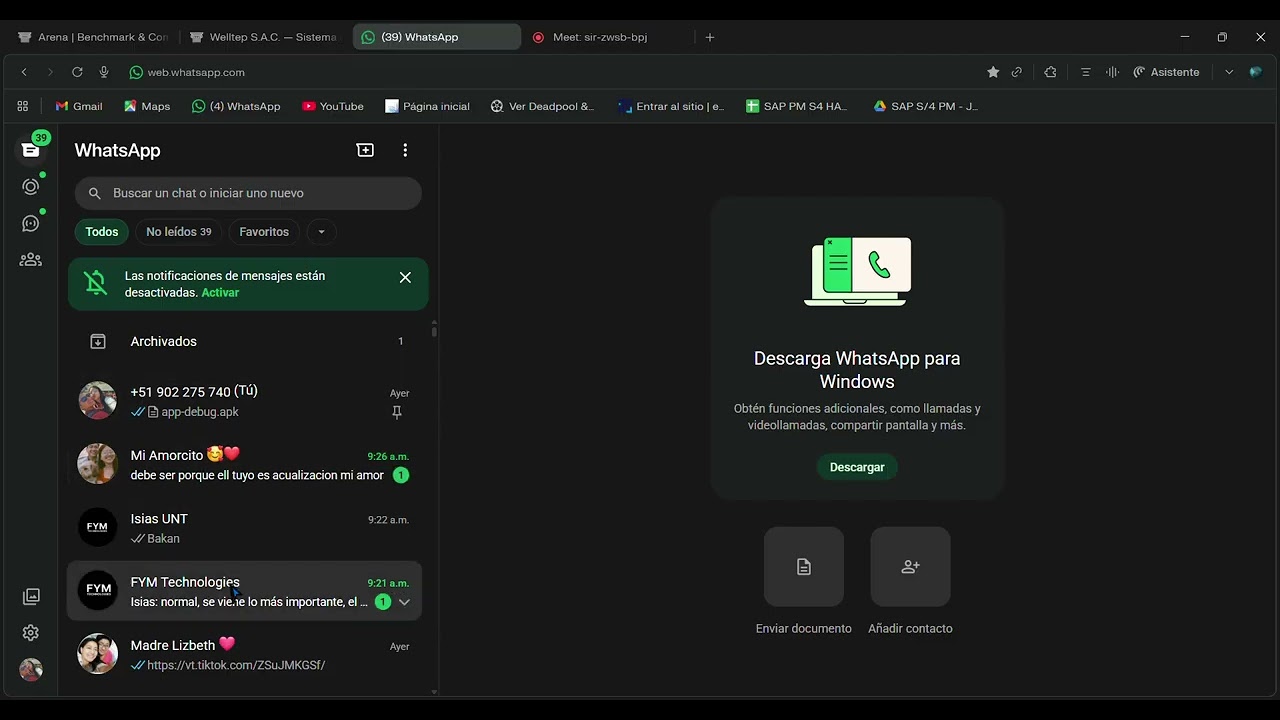Reload the WhatsApp page
1280x720 pixels.
pos(77,72)
